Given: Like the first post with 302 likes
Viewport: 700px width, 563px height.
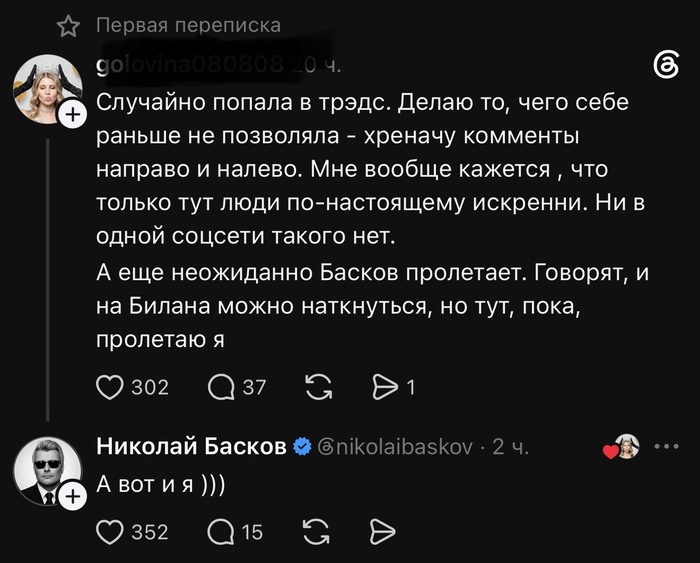Looking at the screenshot, I should pos(110,388).
